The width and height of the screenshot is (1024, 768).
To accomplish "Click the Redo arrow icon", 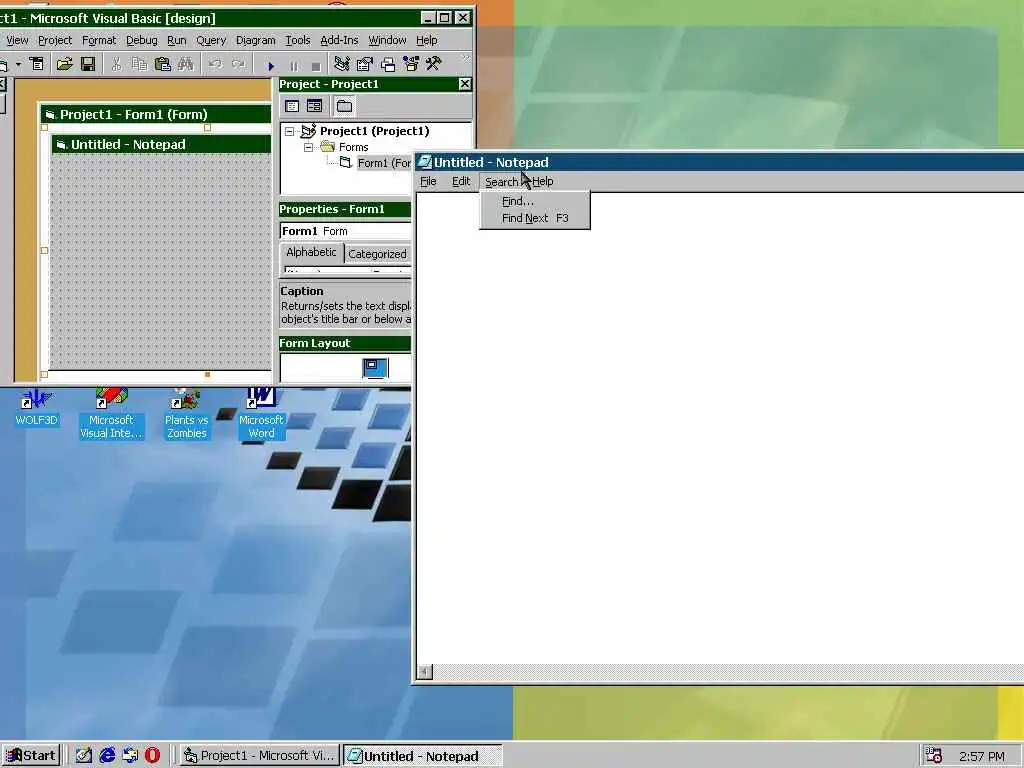I will (239, 63).
